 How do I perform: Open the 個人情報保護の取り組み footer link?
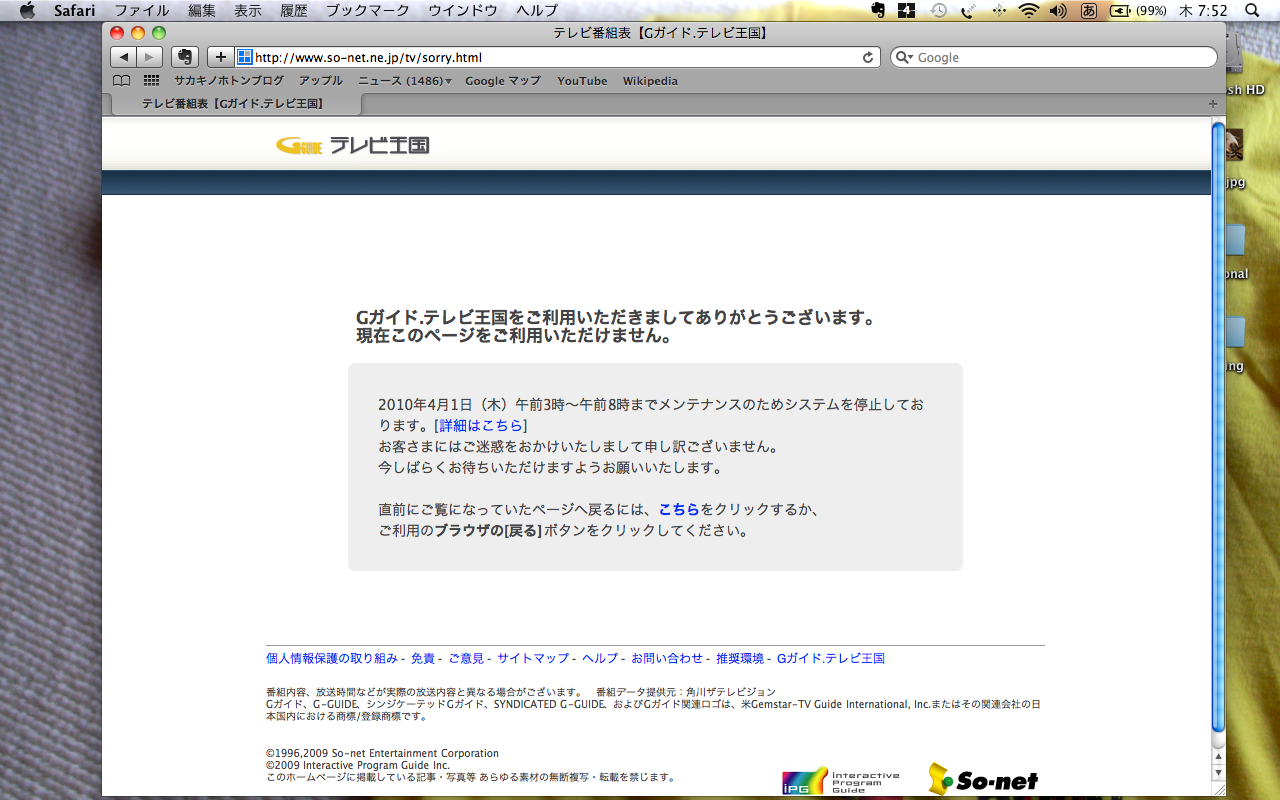tap(332, 658)
